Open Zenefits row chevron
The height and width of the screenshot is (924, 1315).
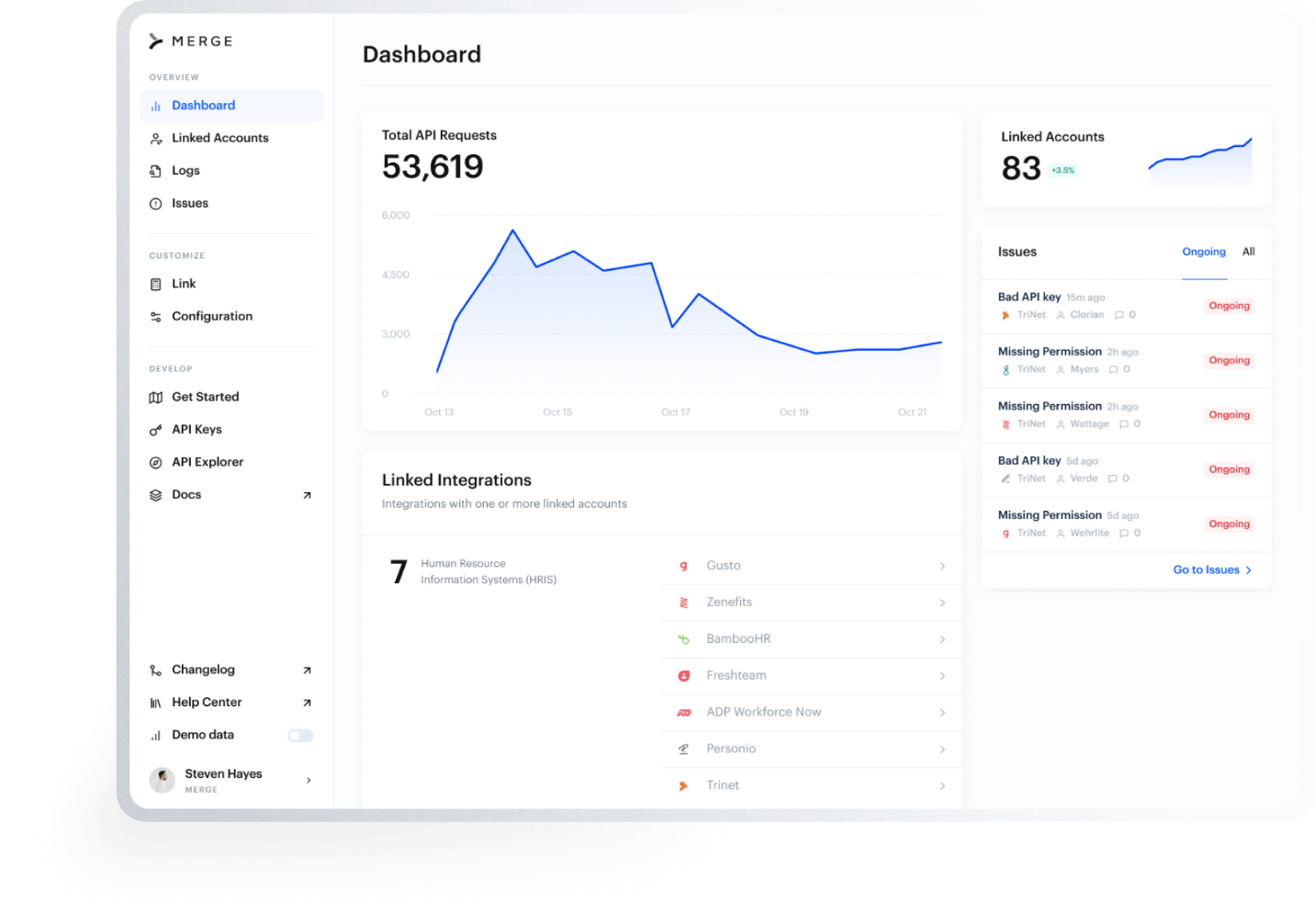tap(942, 603)
